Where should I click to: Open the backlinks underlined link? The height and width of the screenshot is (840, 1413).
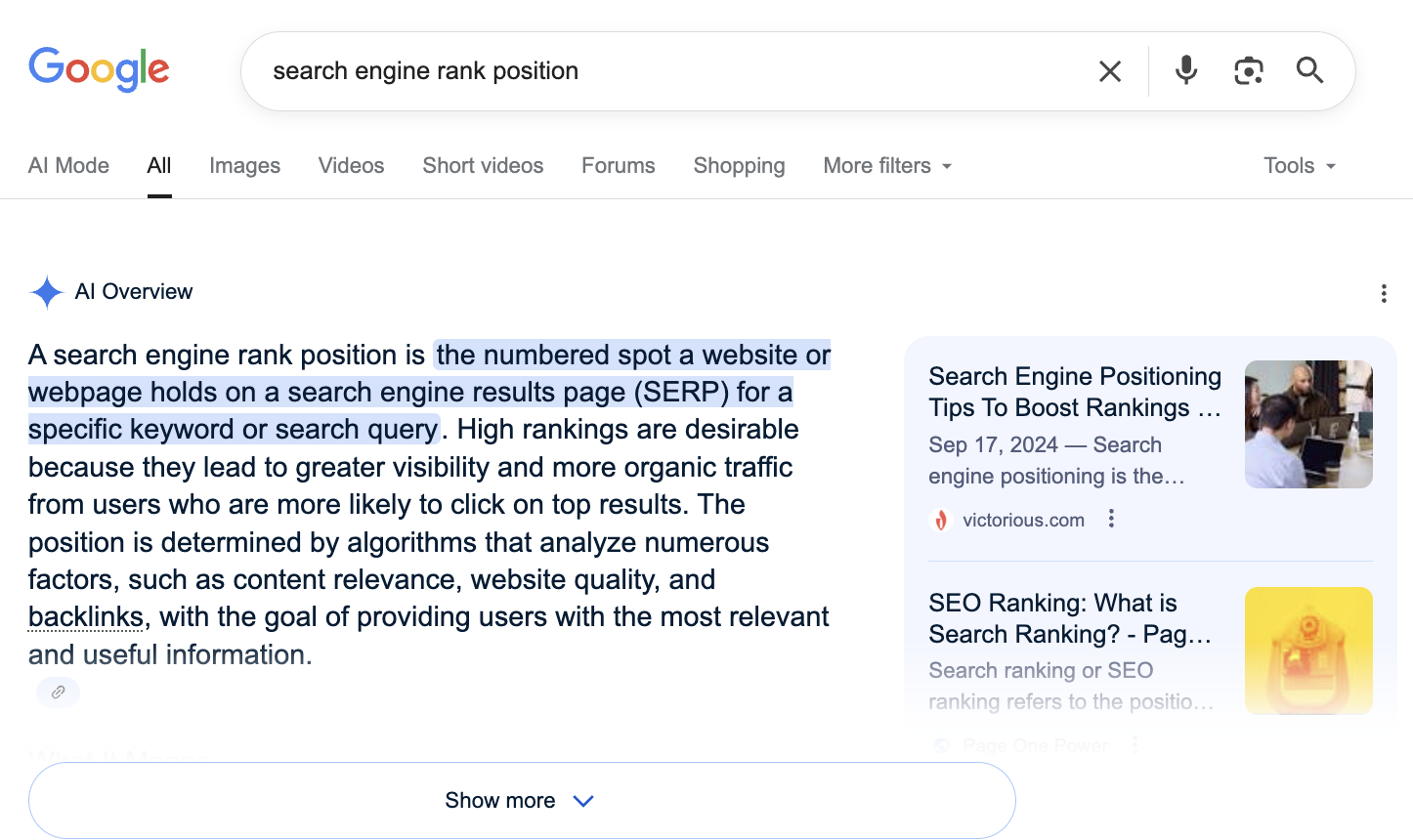click(x=86, y=617)
